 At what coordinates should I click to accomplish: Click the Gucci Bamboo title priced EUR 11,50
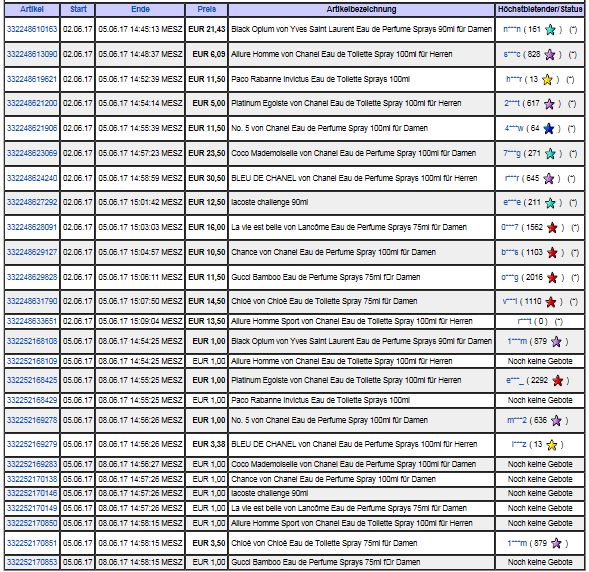coord(326,277)
